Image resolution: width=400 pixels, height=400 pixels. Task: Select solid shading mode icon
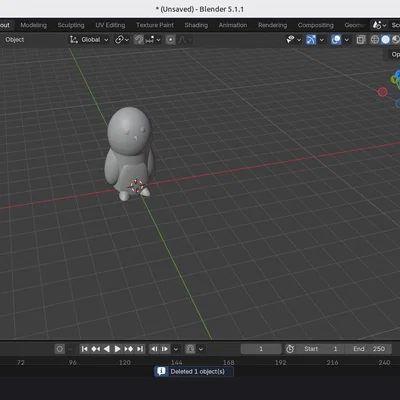[x=385, y=40]
